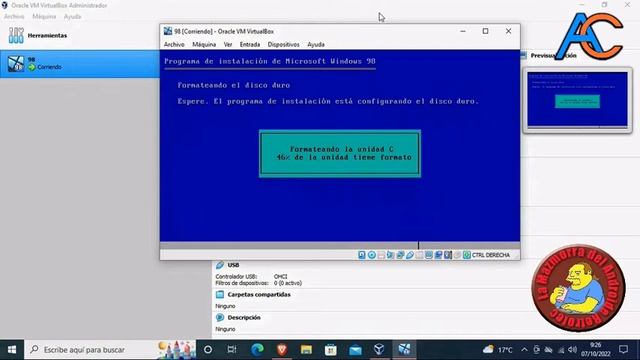This screenshot has height=360, width=640.
Task: Expand hidden system tray icons chevron
Action: tap(524, 350)
